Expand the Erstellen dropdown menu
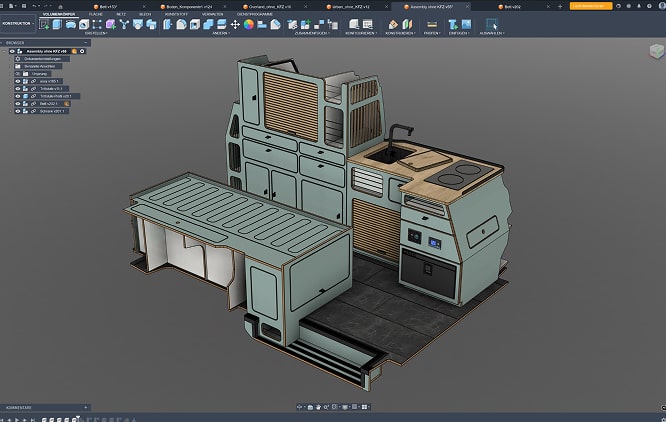The image size is (666, 422). click(96, 33)
